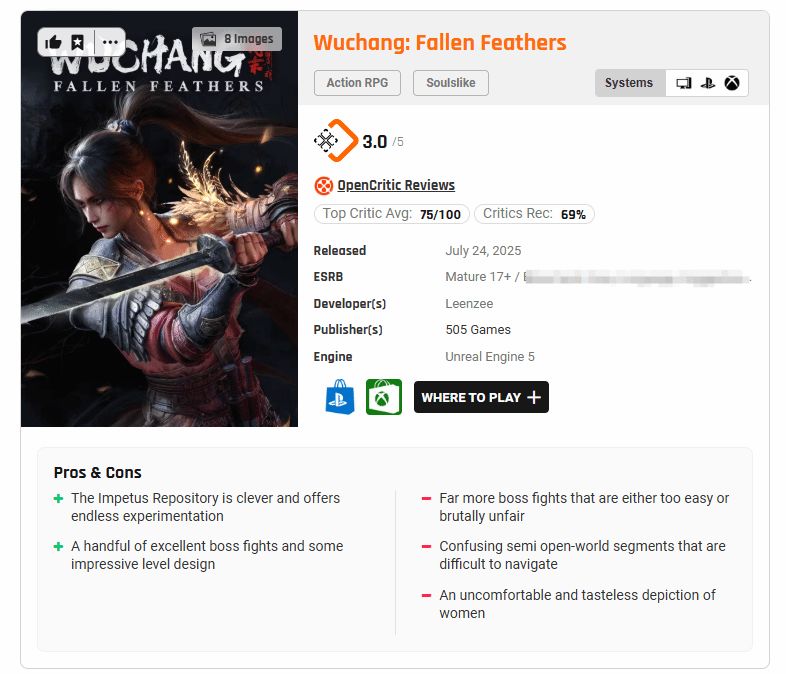Select the Xbox system icon
The width and height of the screenshot is (786, 674).
tap(732, 83)
